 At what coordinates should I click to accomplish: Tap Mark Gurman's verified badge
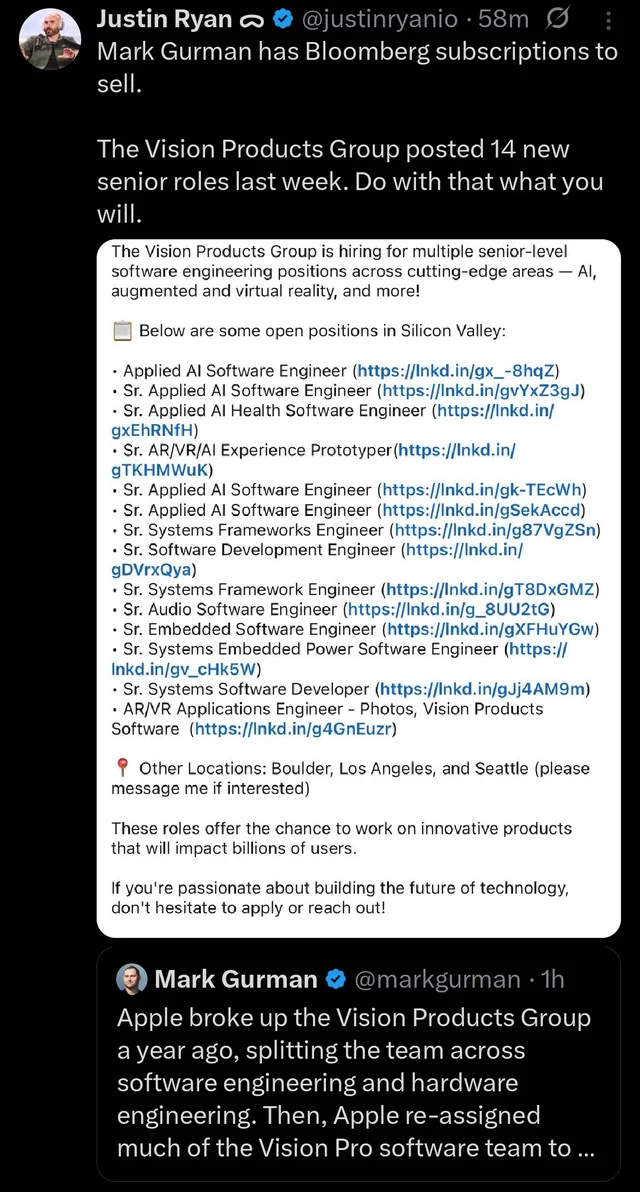[335, 979]
